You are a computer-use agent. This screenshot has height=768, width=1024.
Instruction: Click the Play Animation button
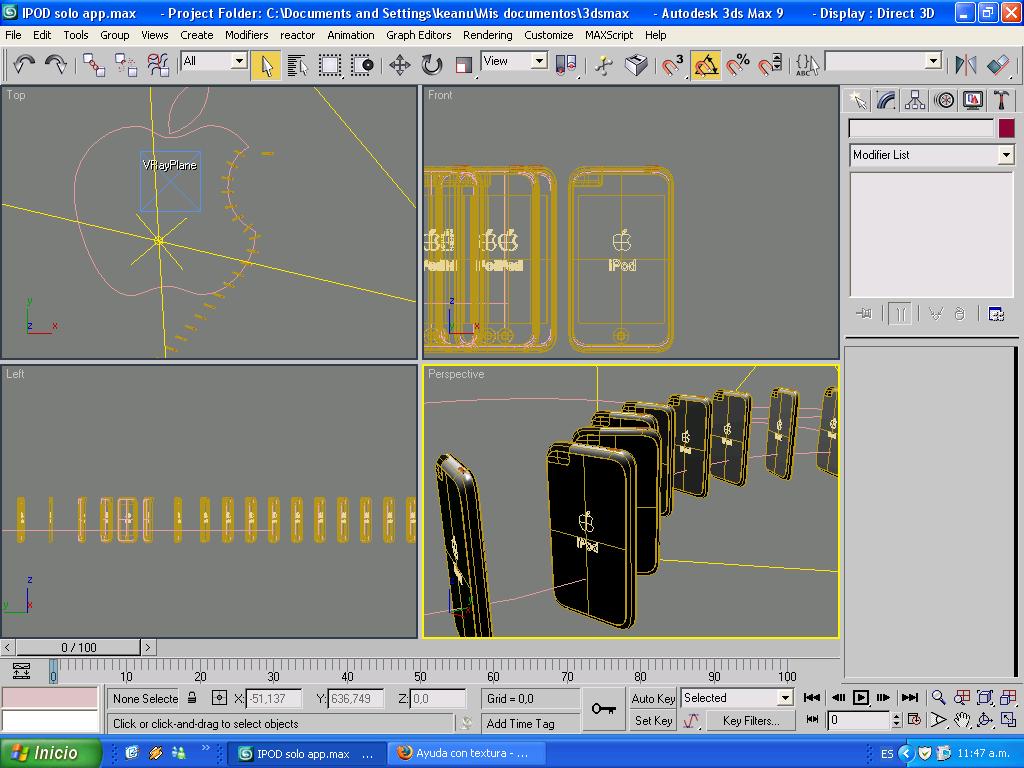coord(861,697)
